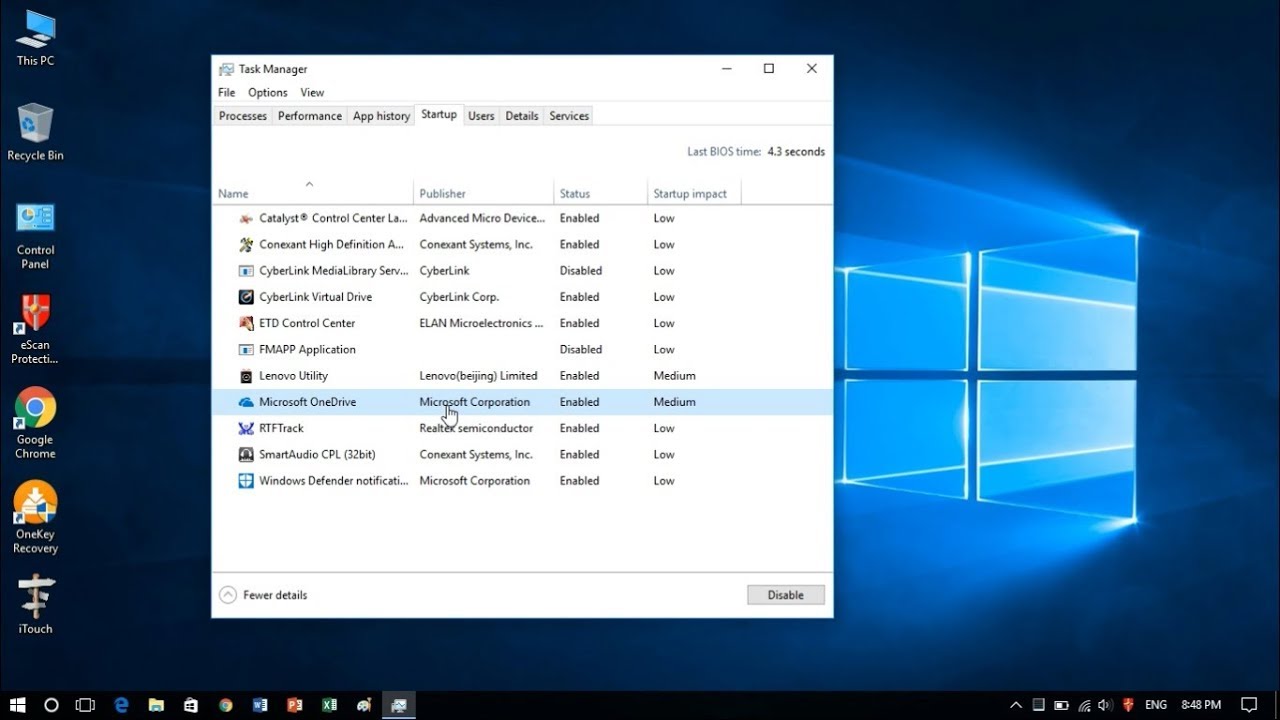The height and width of the screenshot is (720, 1280).
Task: Select the Lenovo Utility startup icon
Action: click(x=246, y=376)
